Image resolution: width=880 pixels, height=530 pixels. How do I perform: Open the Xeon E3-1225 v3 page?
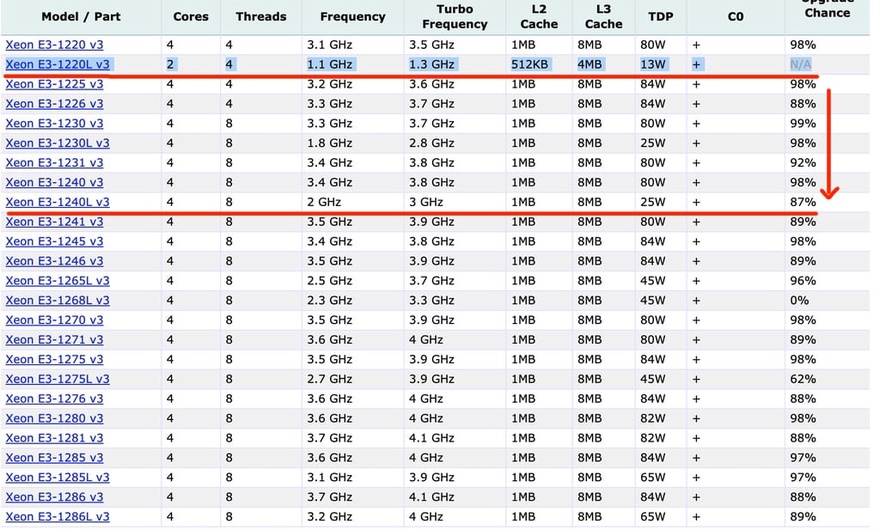[x=54, y=85]
